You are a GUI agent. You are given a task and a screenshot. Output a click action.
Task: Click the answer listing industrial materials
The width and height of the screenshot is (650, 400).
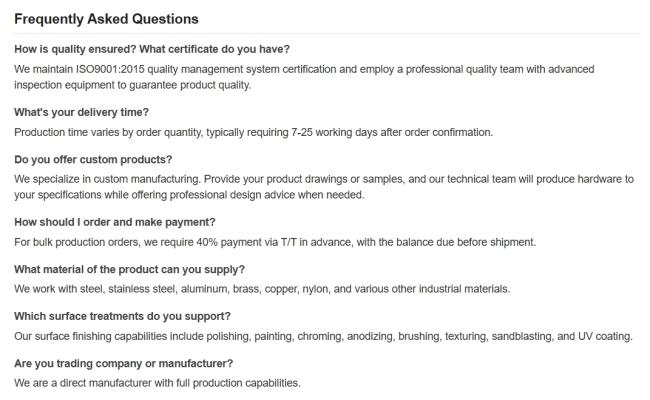[x=262, y=289]
